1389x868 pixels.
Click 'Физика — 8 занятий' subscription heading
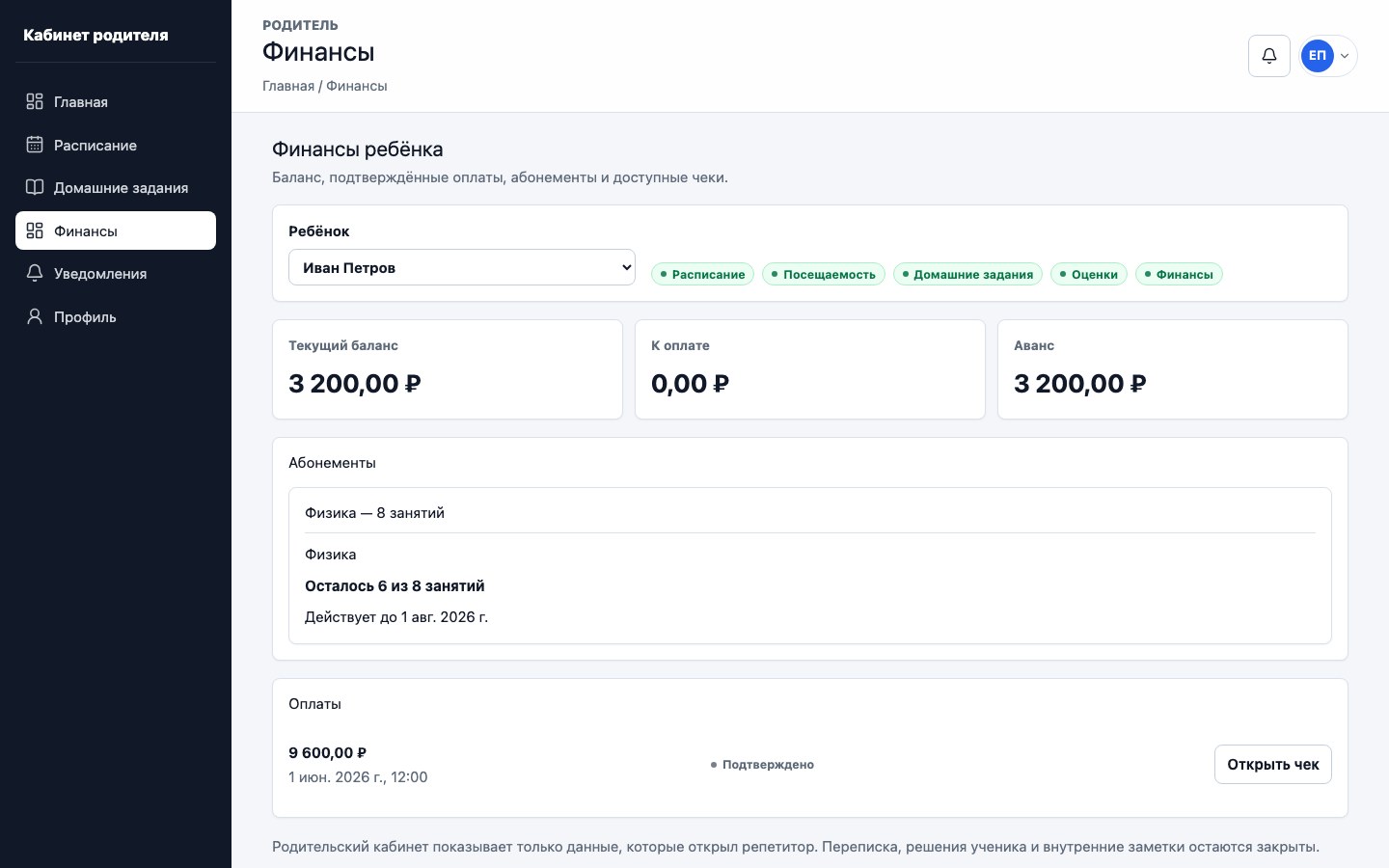point(374,513)
